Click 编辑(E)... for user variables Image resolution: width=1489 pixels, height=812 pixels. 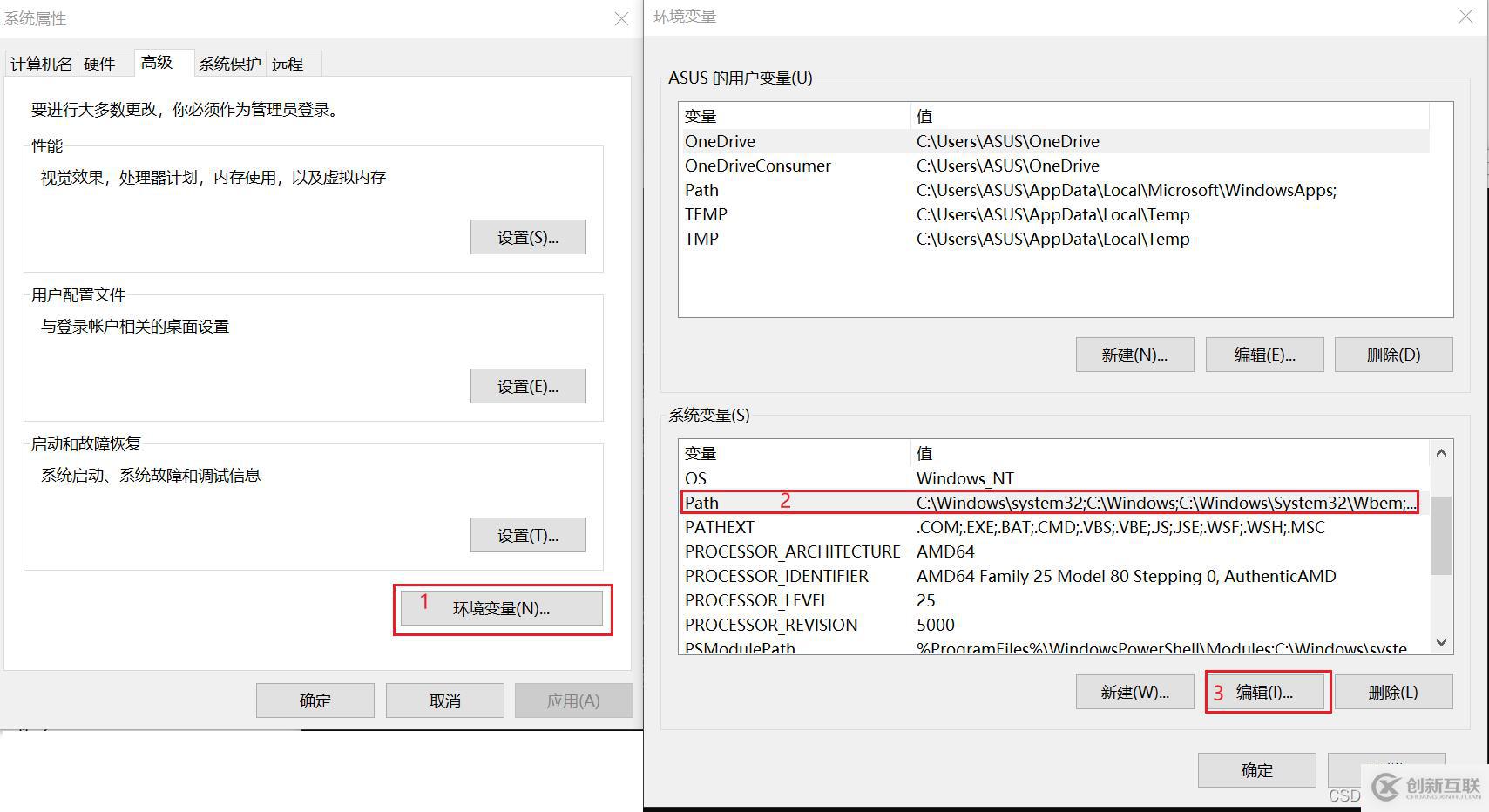[1265, 355]
